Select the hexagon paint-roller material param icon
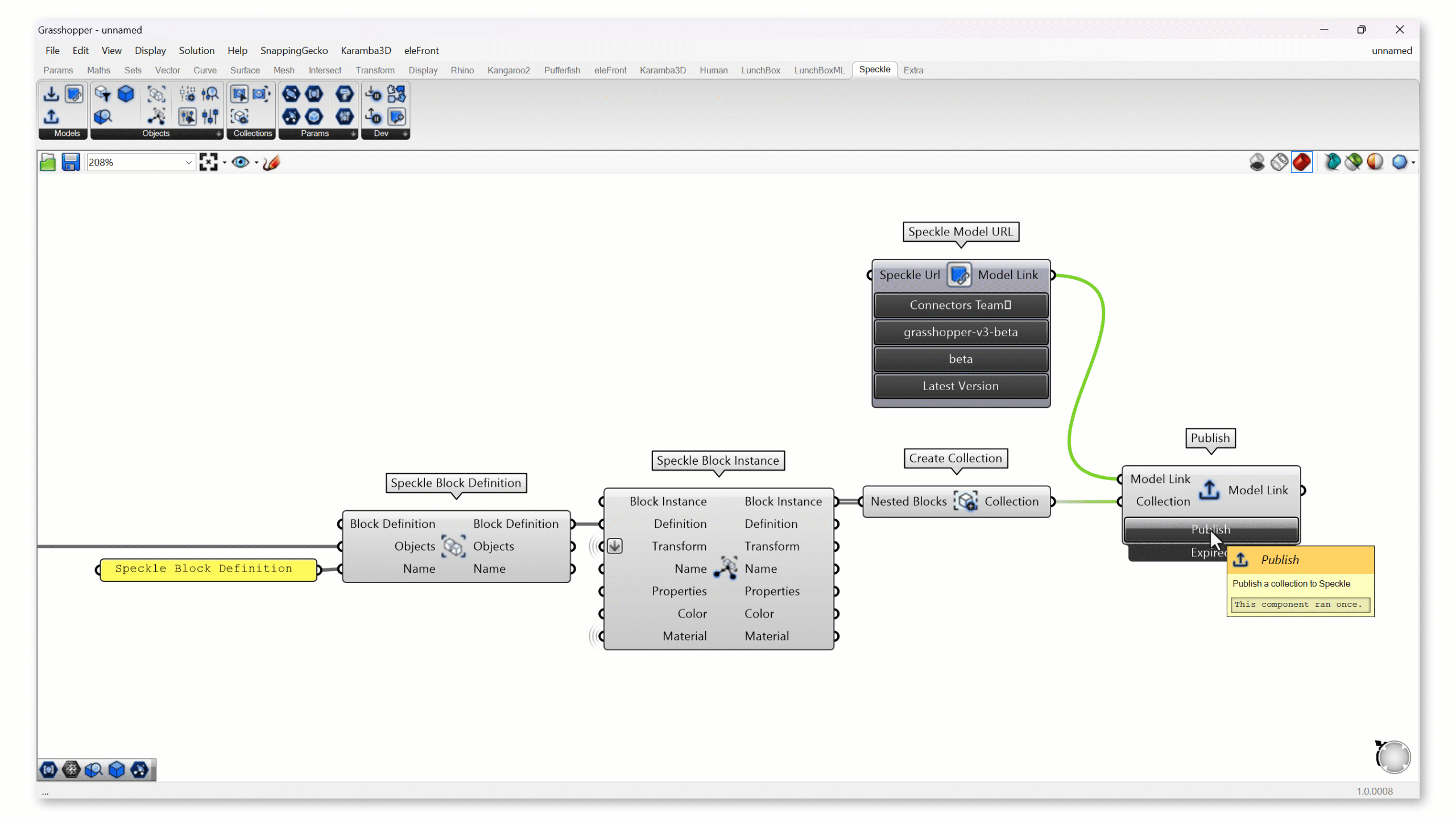Image resolution: width=1456 pixels, height=819 pixels. (345, 94)
